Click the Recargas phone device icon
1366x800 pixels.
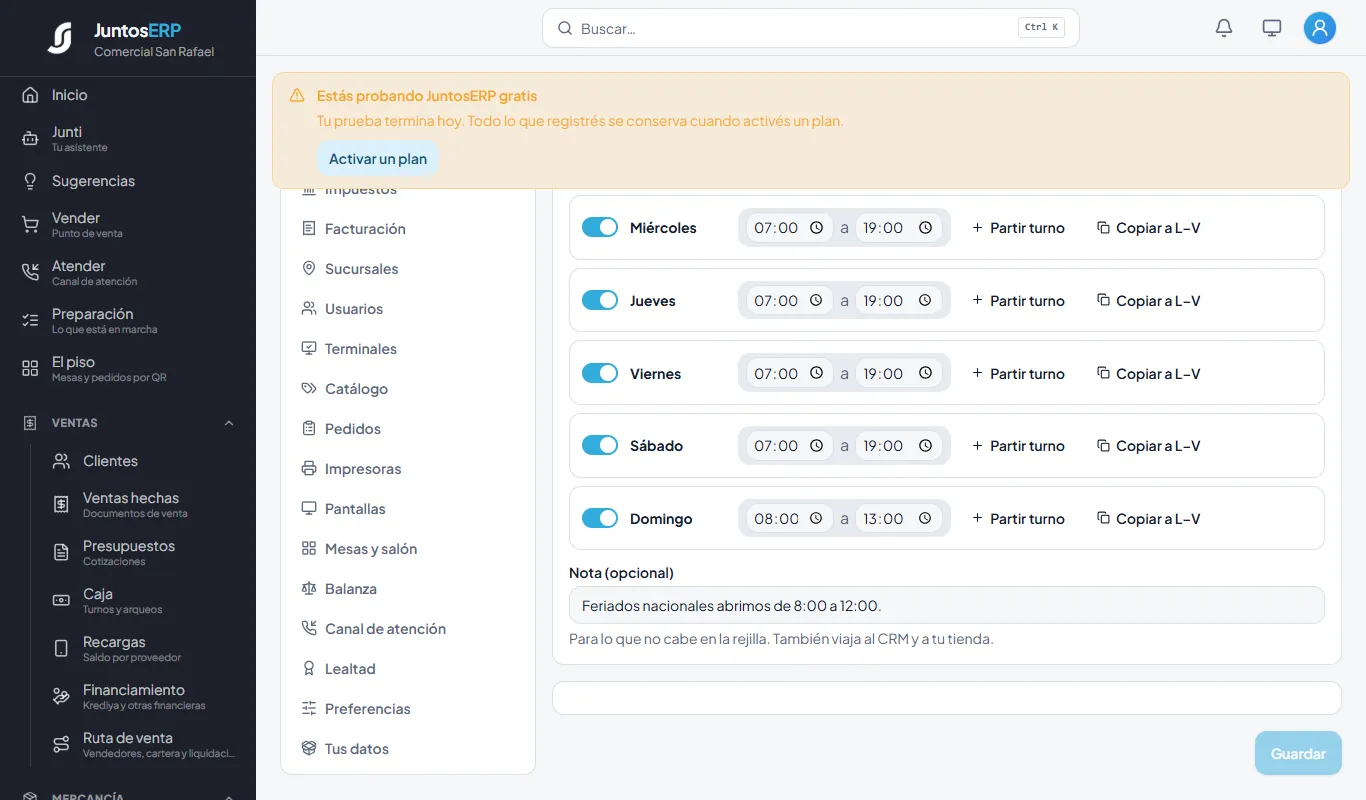[x=61, y=649]
